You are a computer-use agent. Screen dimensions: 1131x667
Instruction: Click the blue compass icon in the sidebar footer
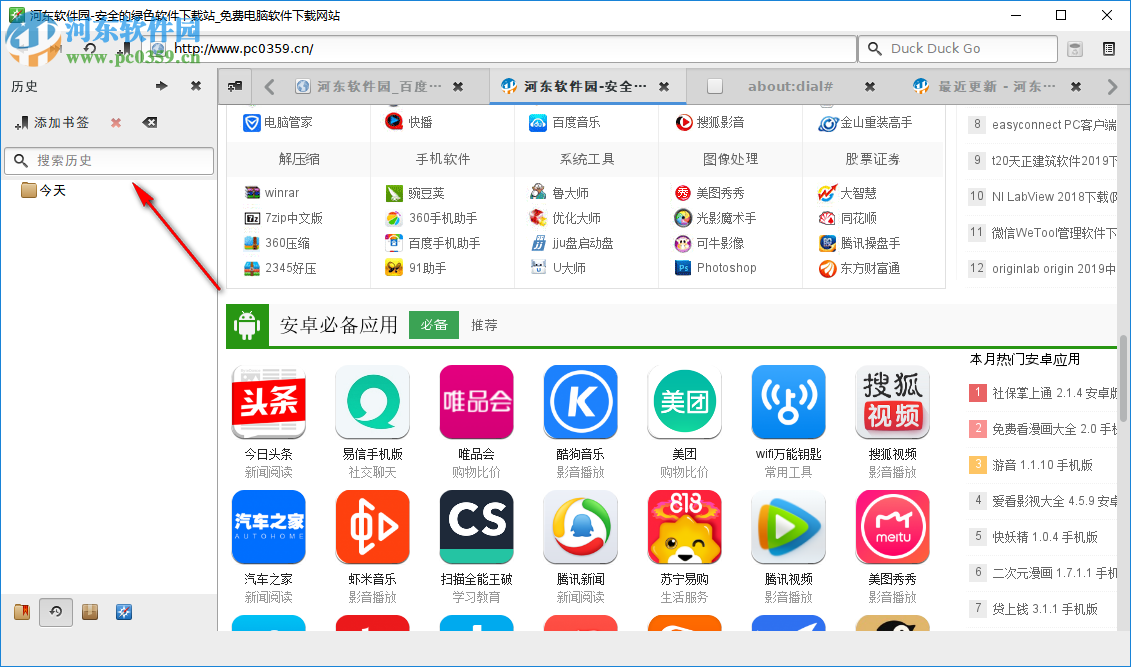point(123,611)
